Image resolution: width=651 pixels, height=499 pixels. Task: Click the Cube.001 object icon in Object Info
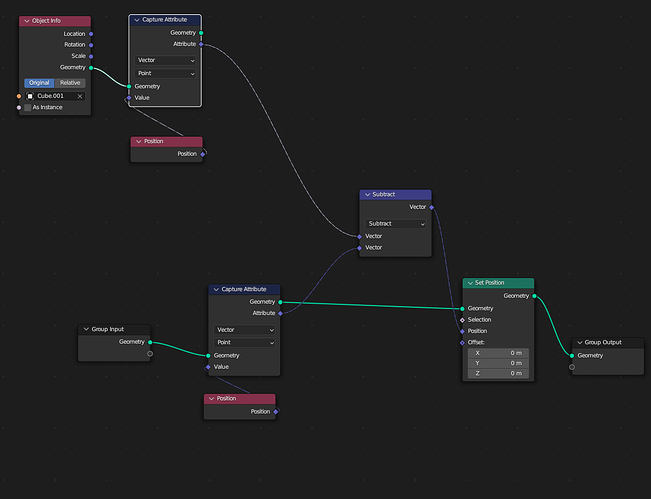[x=30, y=96]
